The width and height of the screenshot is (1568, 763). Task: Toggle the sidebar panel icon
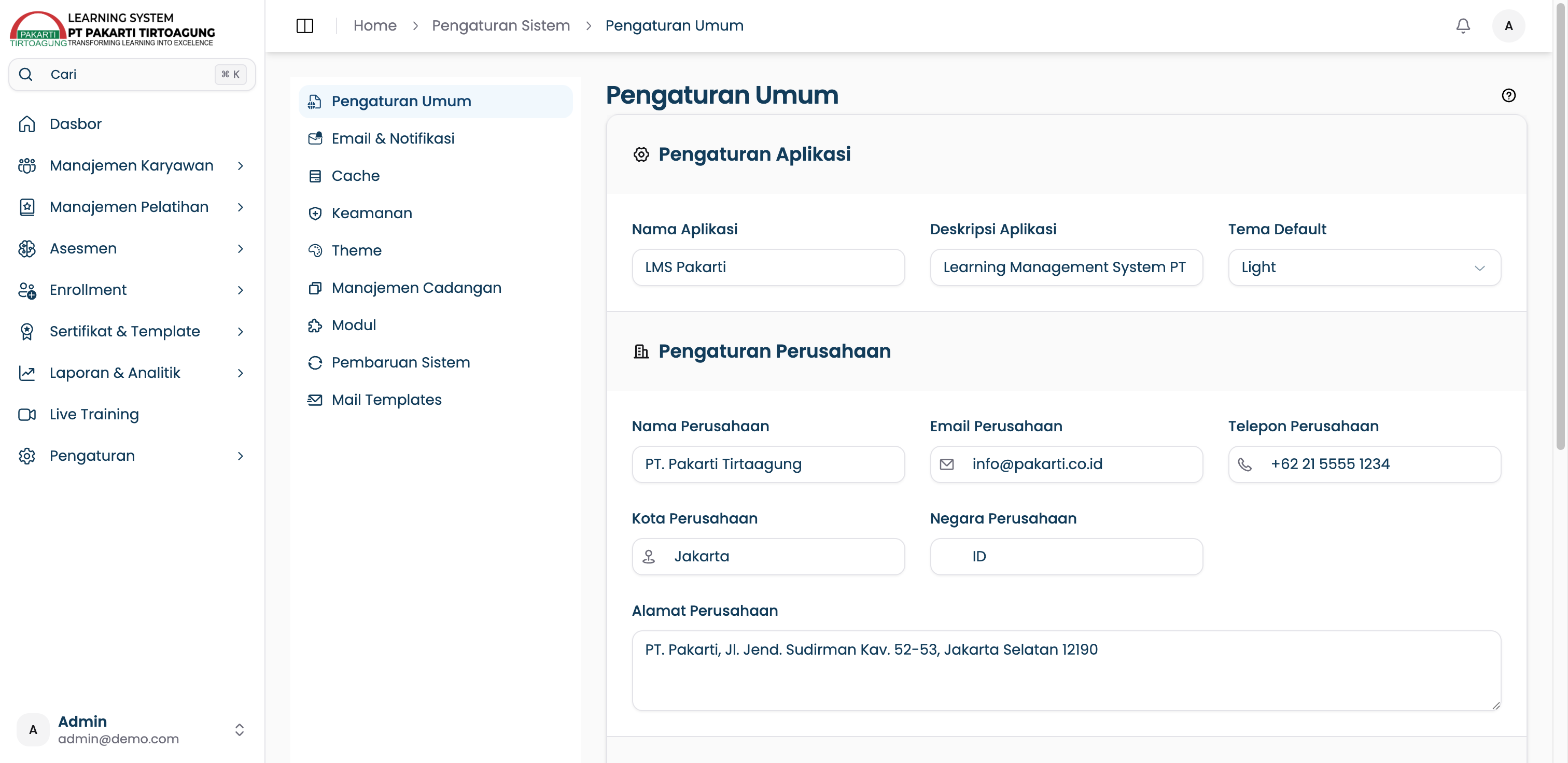(304, 25)
